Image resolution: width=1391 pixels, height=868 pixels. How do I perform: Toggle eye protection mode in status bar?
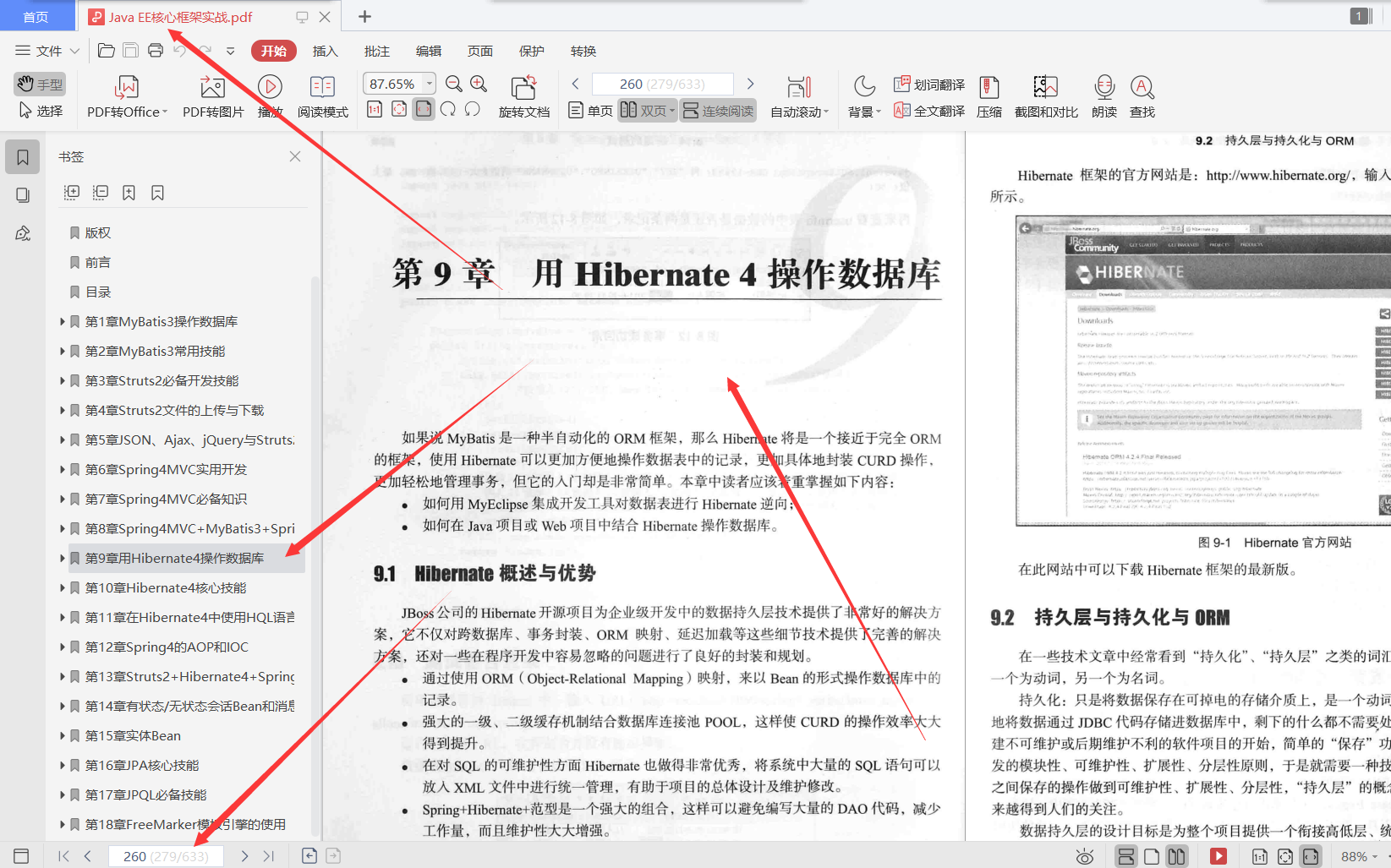point(1085,856)
